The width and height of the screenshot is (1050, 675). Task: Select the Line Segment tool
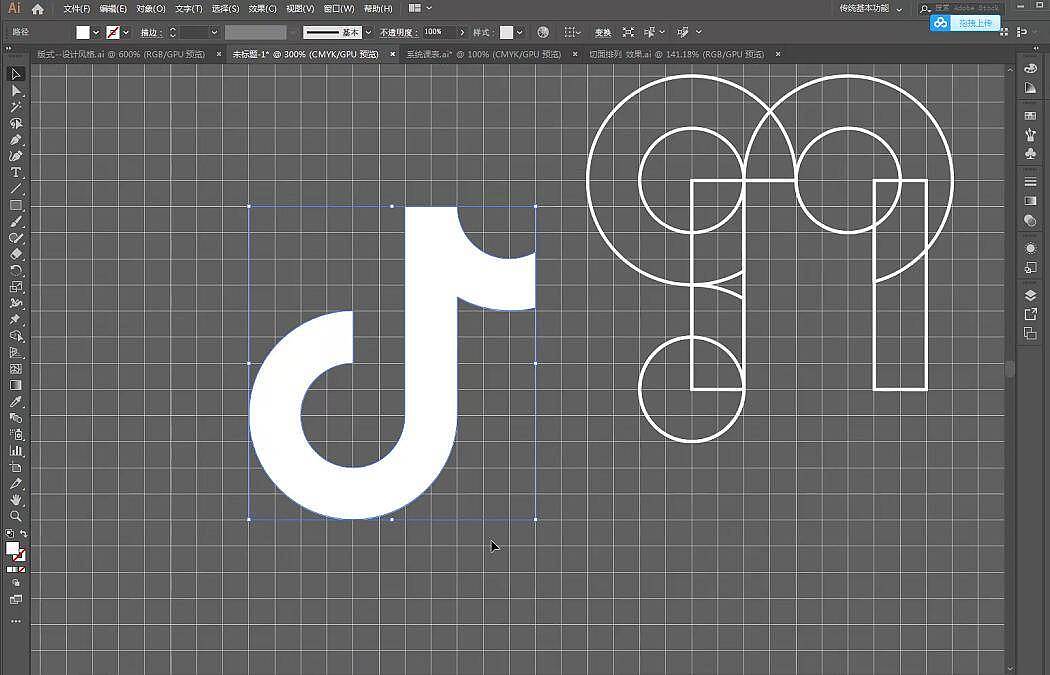(x=16, y=189)
